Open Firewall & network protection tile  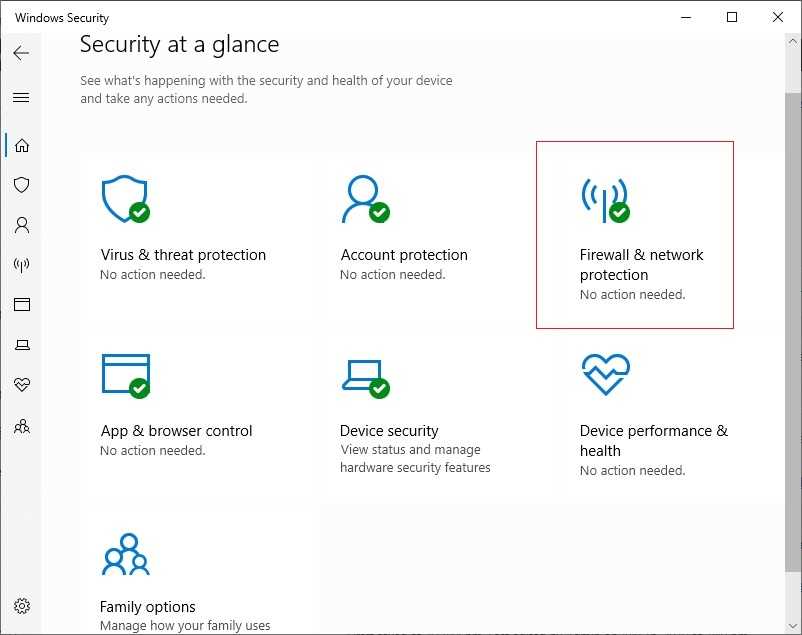(x=635, y=235)
